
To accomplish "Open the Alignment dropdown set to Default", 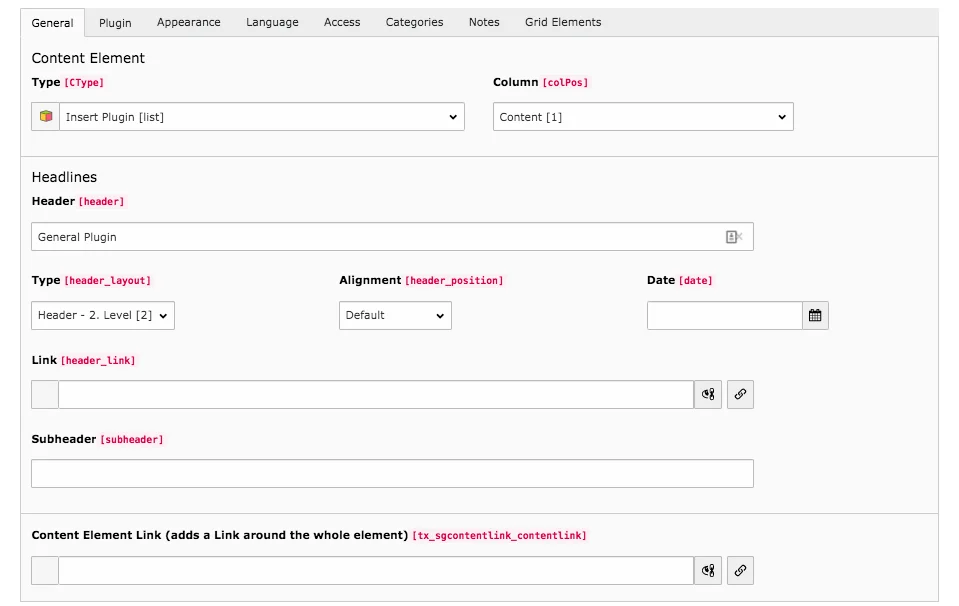I will [395, 315].
